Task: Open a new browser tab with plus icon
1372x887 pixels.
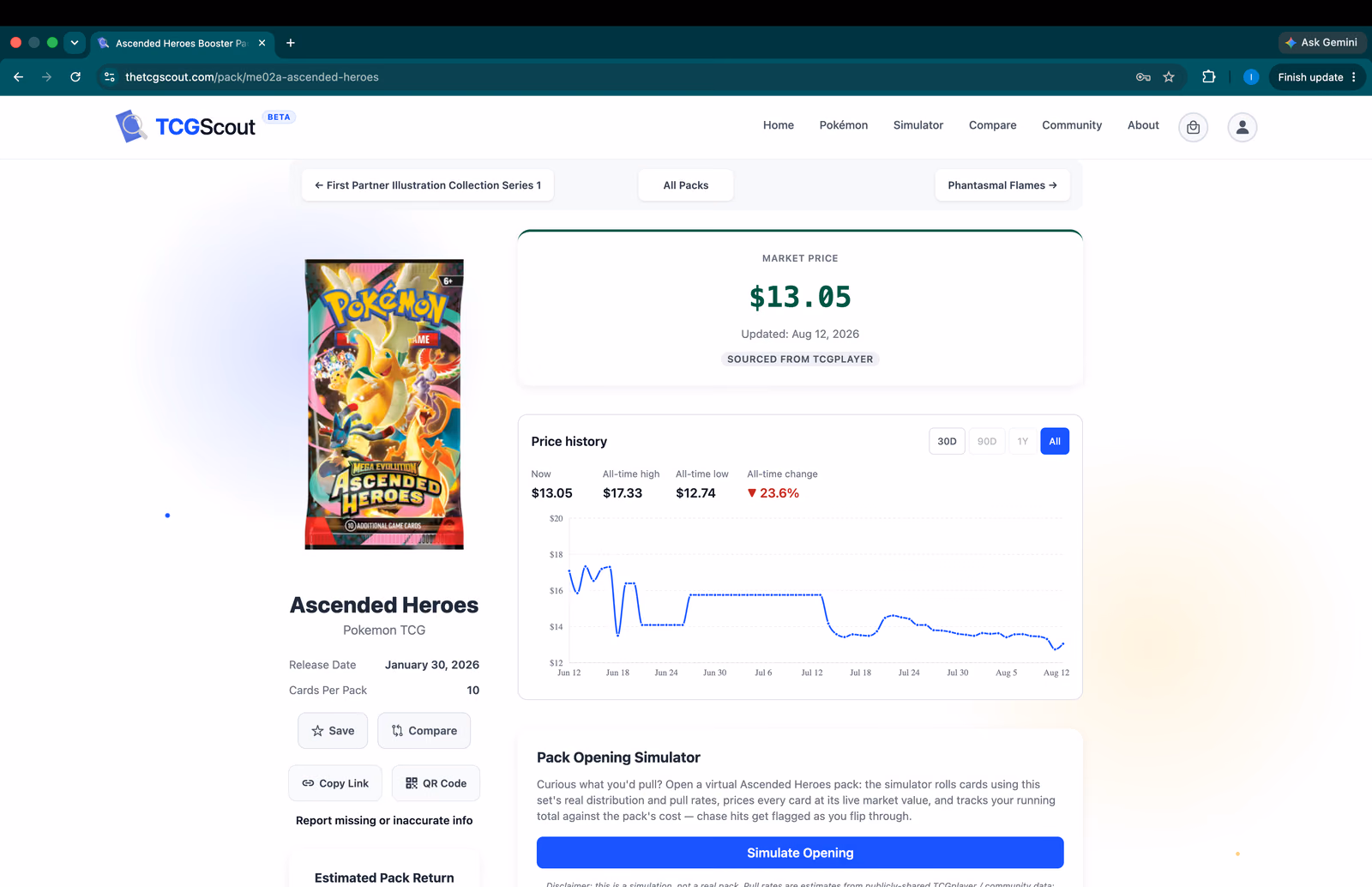Action: point(291,43)
